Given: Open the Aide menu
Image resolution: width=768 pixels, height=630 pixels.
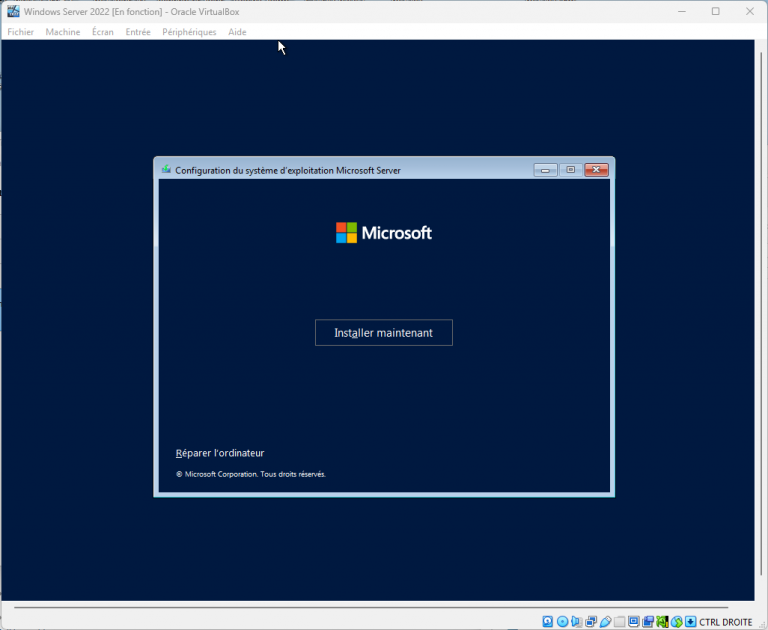Looking at the screenshot, I should tap(237, 32).
